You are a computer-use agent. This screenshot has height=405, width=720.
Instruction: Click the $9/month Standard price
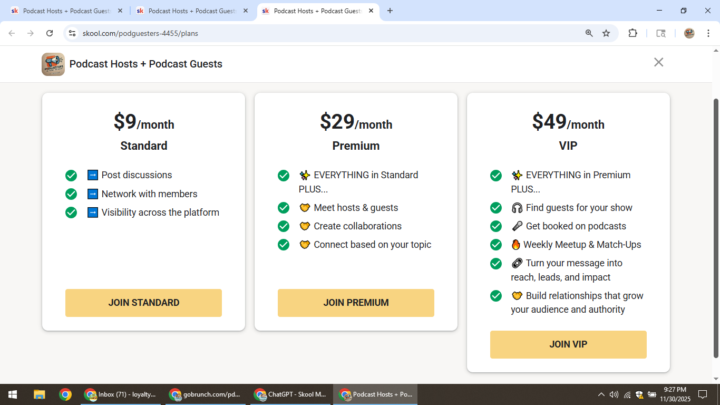(x=144, y=122)
